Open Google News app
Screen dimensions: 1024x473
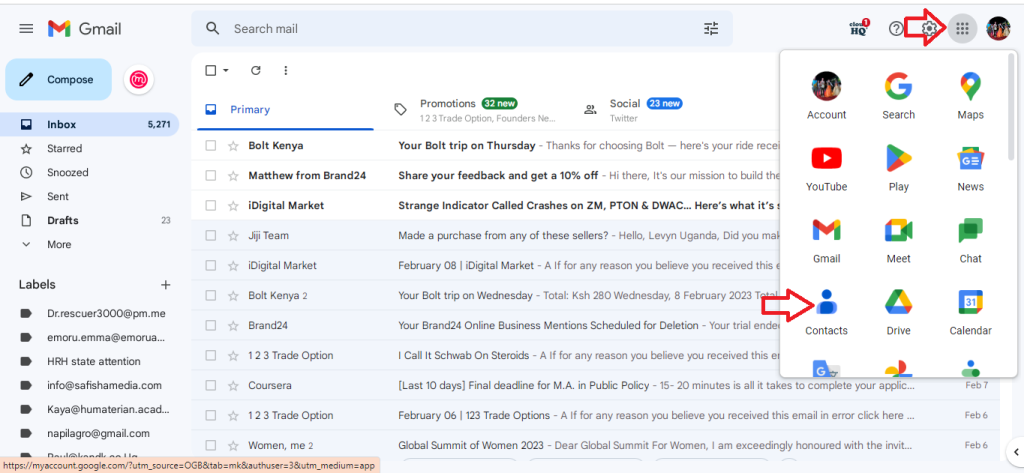tap(970, 168)
